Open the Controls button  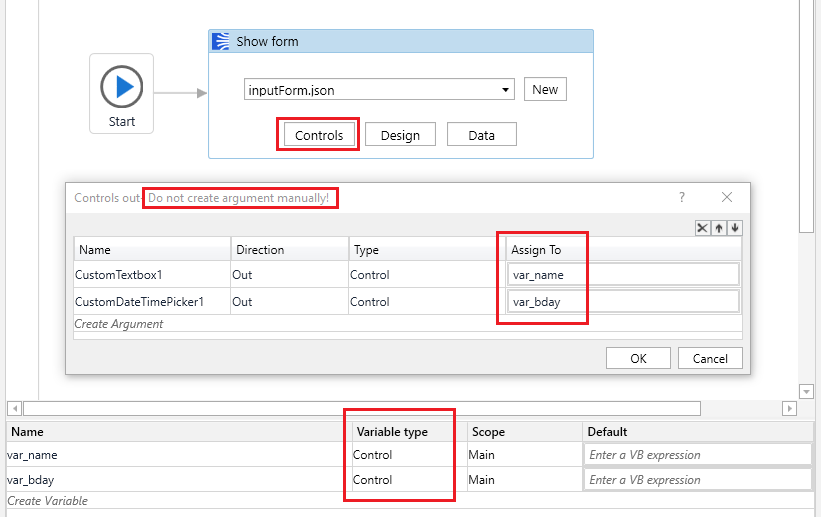[319, 135]
